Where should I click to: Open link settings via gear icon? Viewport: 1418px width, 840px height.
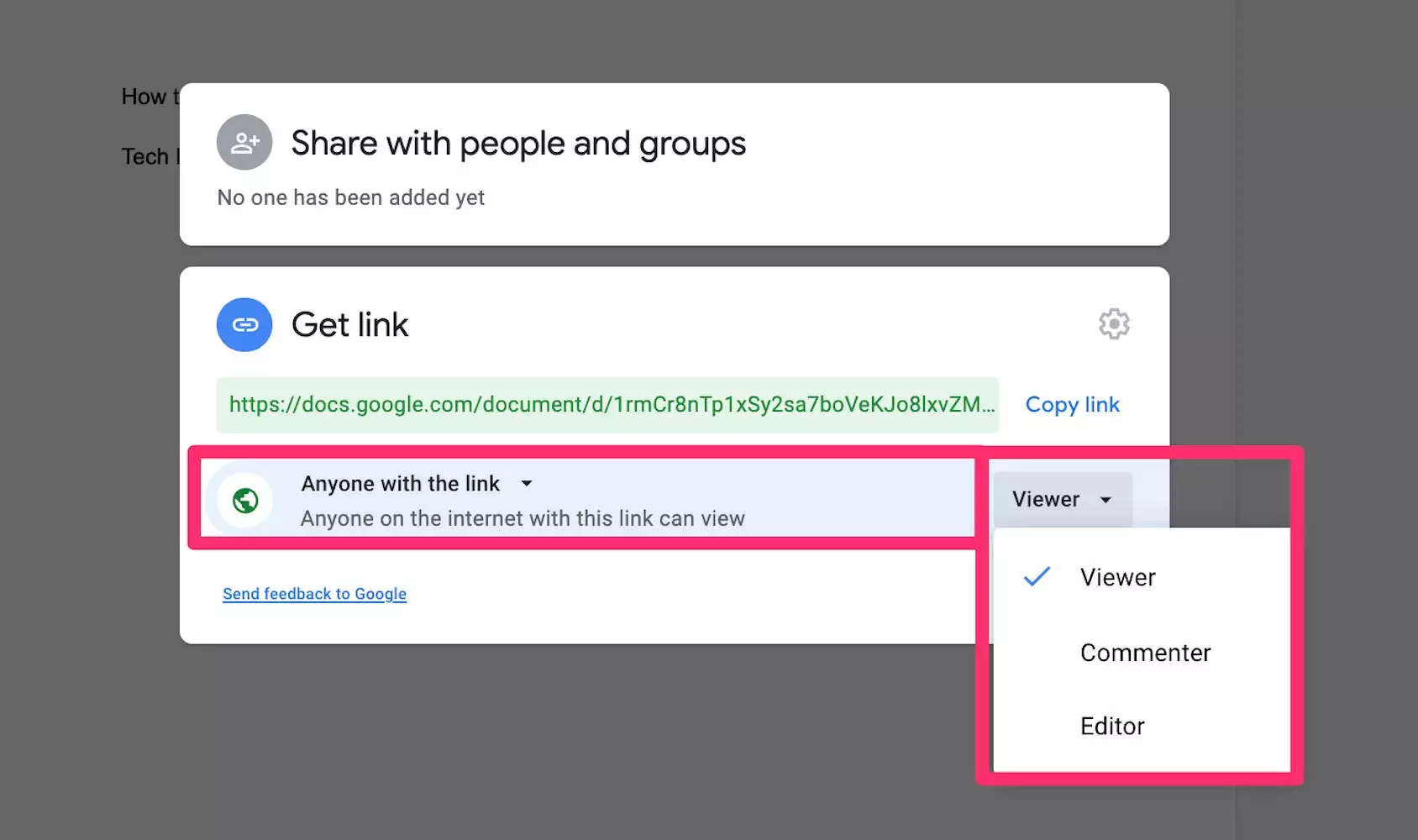point(1114,324)
